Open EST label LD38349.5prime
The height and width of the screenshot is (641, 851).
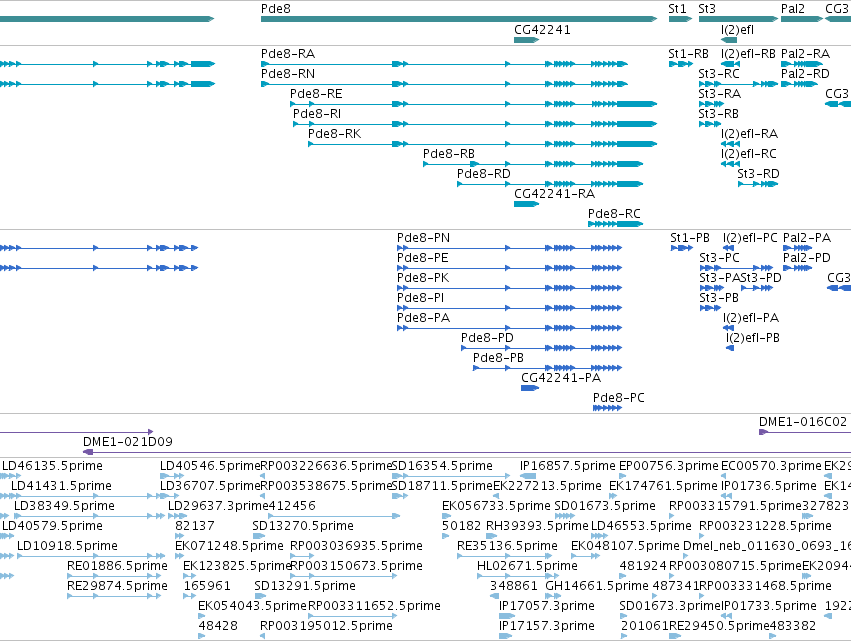64,506
